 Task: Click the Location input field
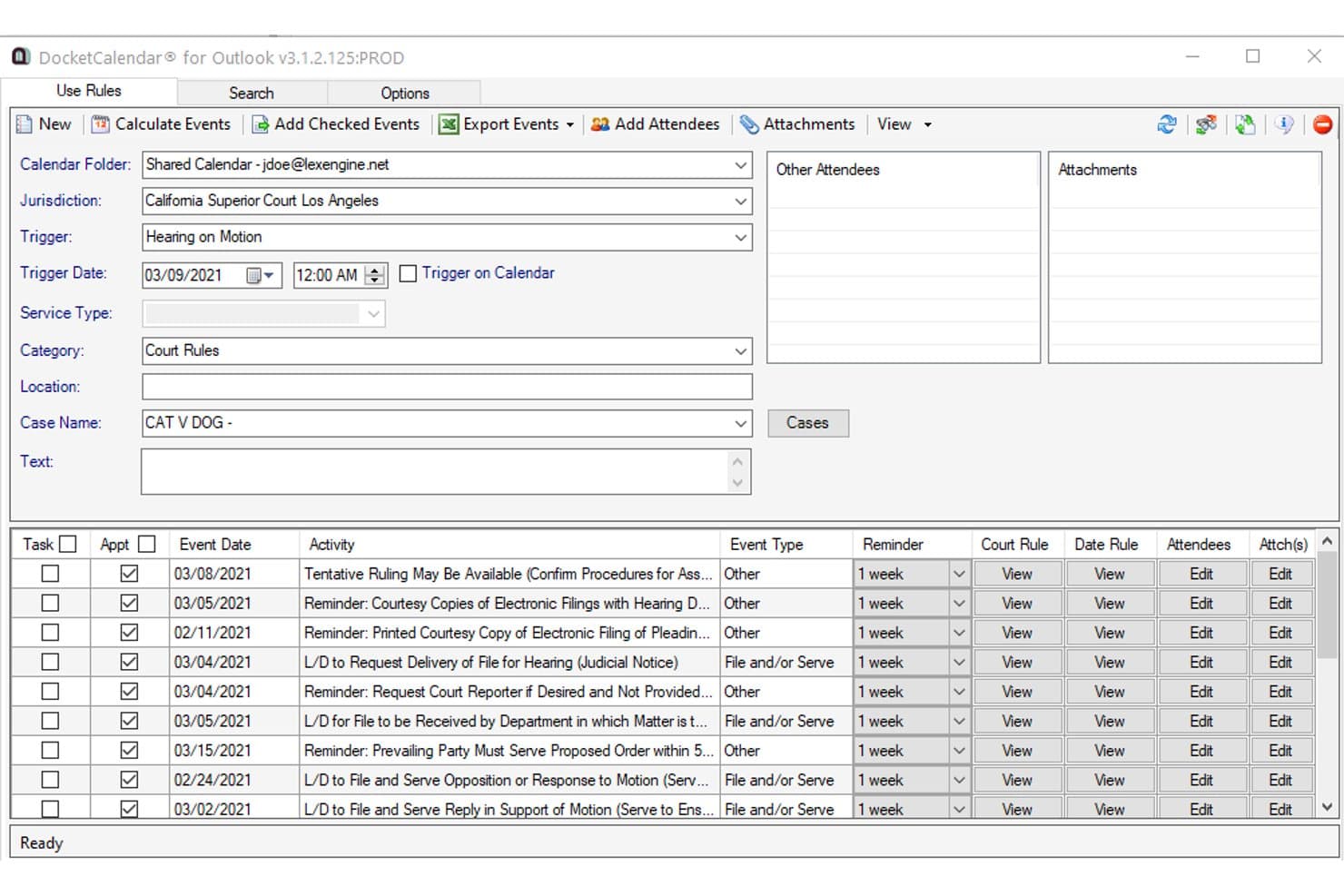(x=447, y=387)
